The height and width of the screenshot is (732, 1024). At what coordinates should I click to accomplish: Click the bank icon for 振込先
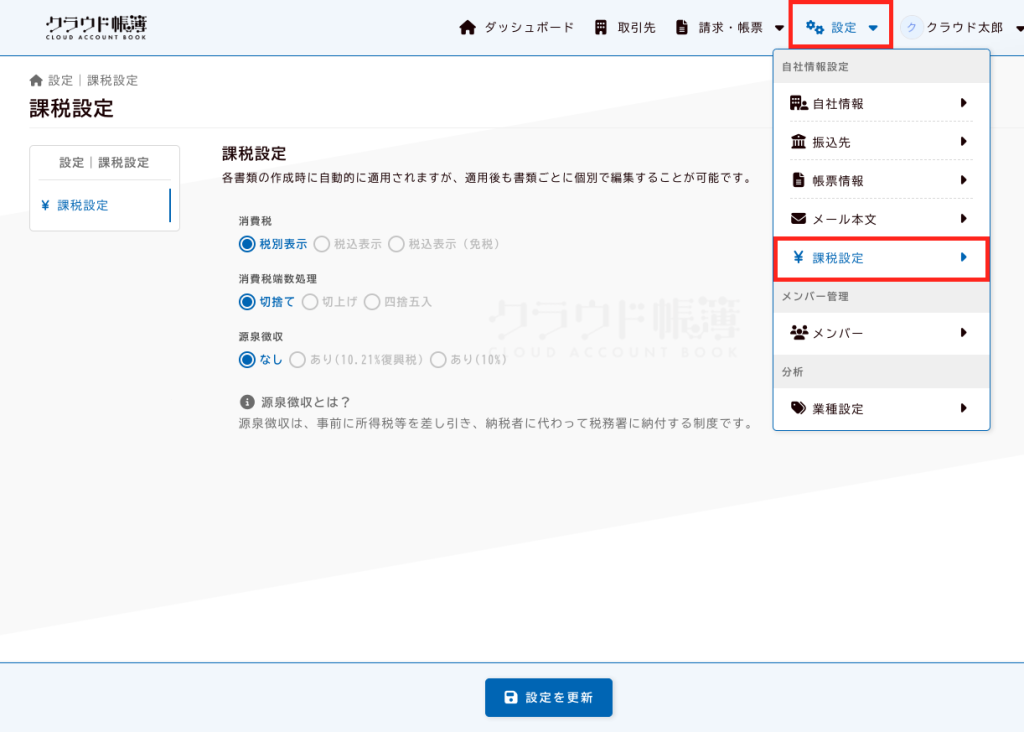point(798,142)
